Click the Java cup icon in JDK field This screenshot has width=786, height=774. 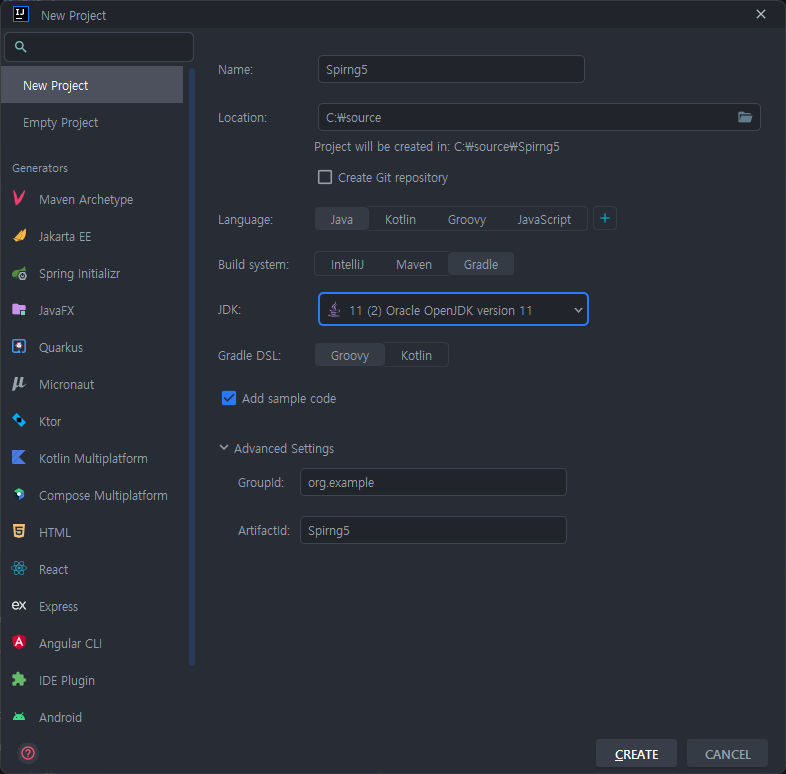[x=334, y=310]
